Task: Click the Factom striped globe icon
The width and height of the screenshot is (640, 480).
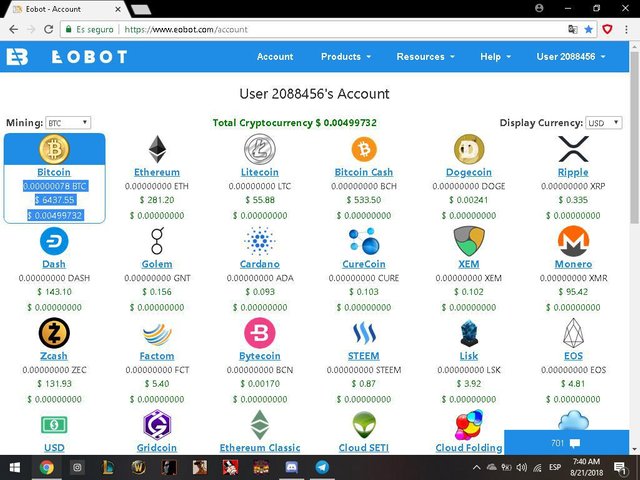Action: (x=157, y=334)
